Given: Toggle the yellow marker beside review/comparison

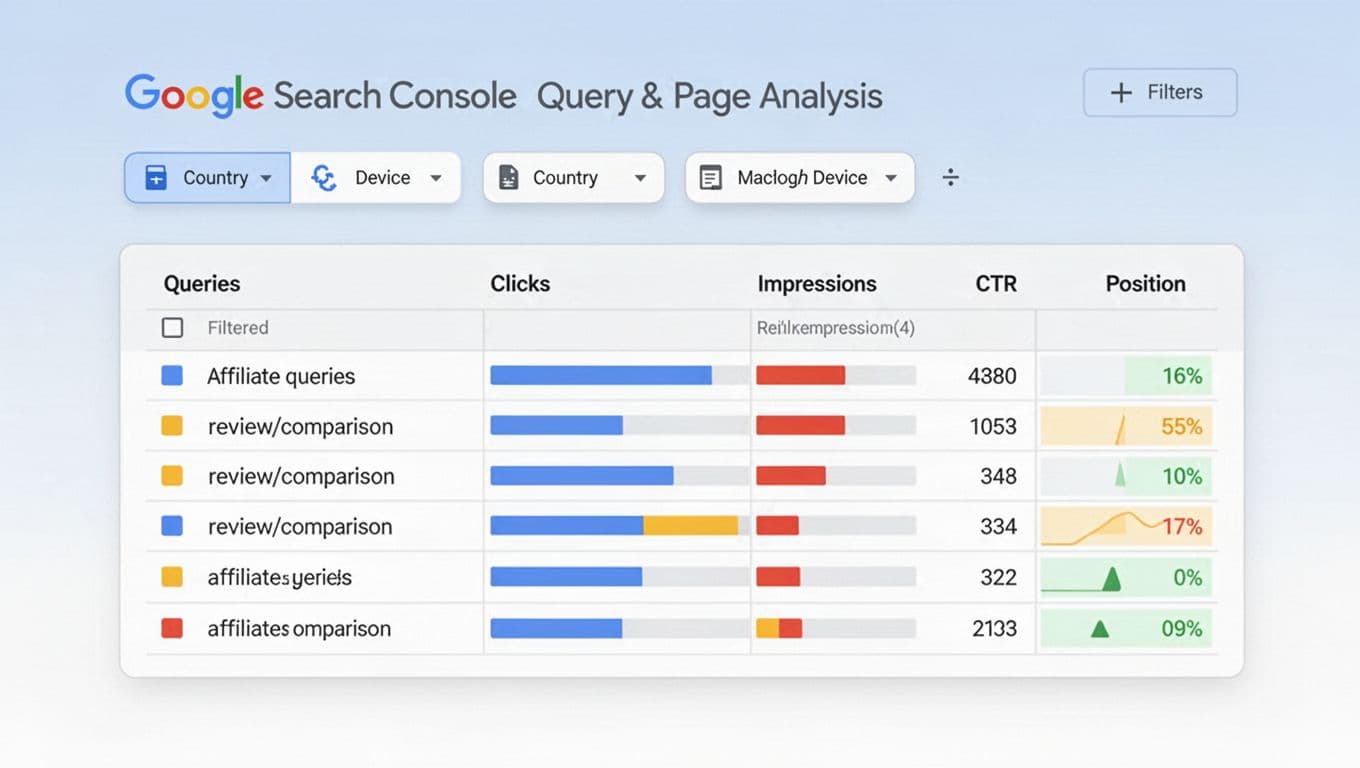Looking at the screenshot, I should point(170,426).
